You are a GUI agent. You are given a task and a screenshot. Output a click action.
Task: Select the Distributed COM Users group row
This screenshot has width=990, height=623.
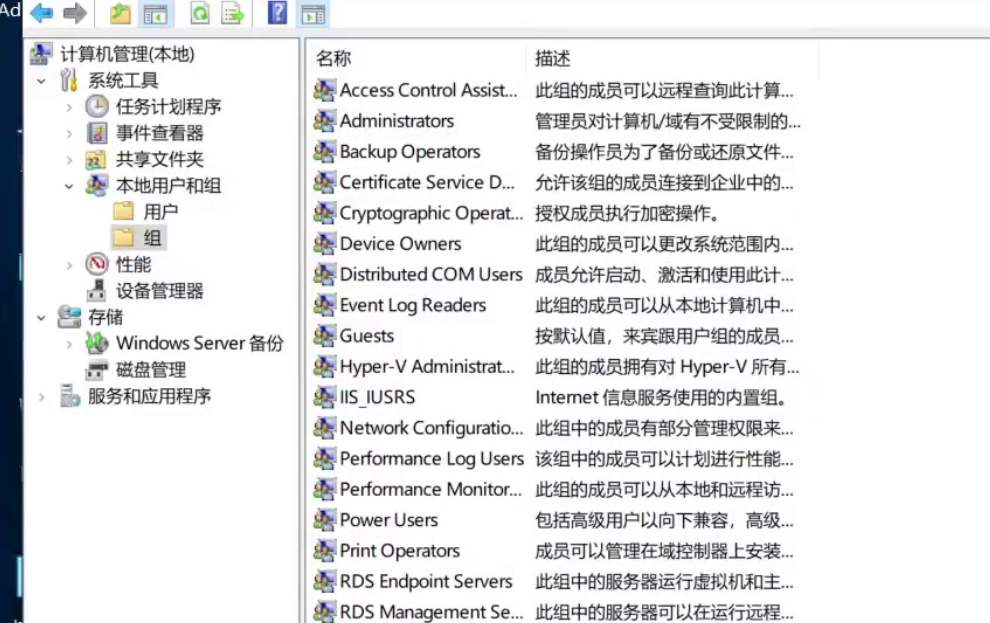click(431, 275)
